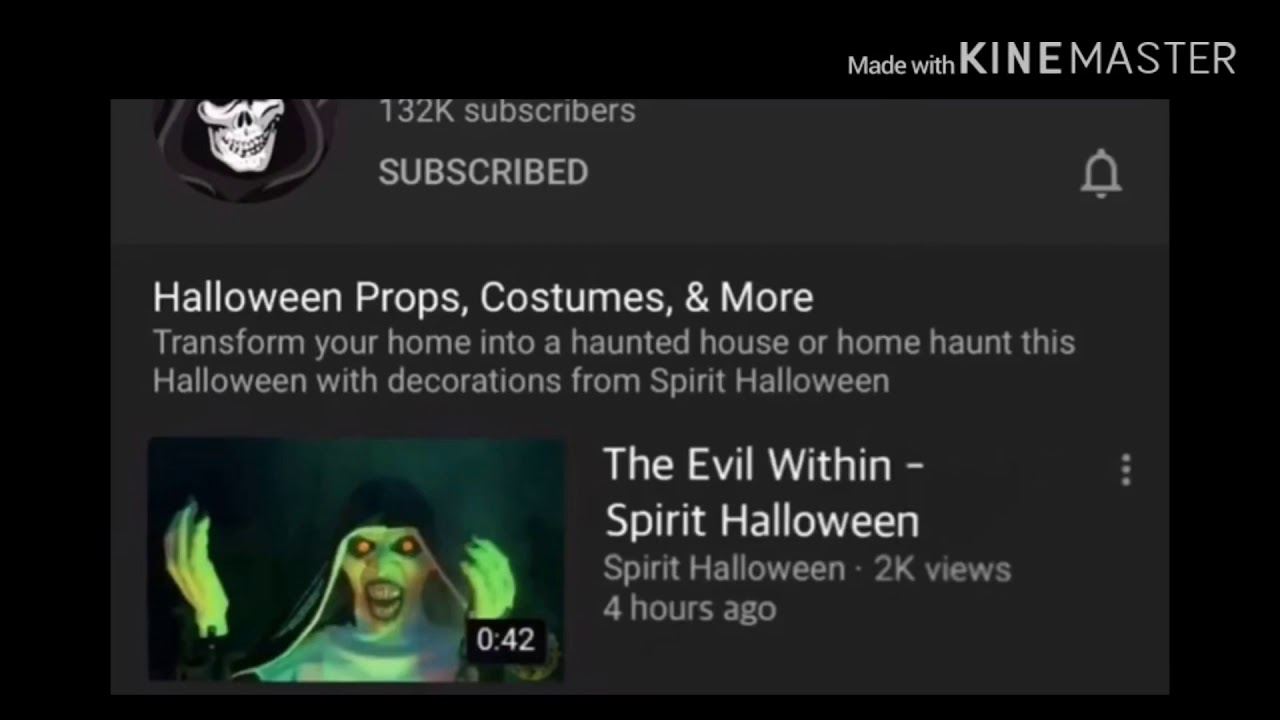Select the 2K views label
The width and height of the screenshot is (1280, 720).
942,569
